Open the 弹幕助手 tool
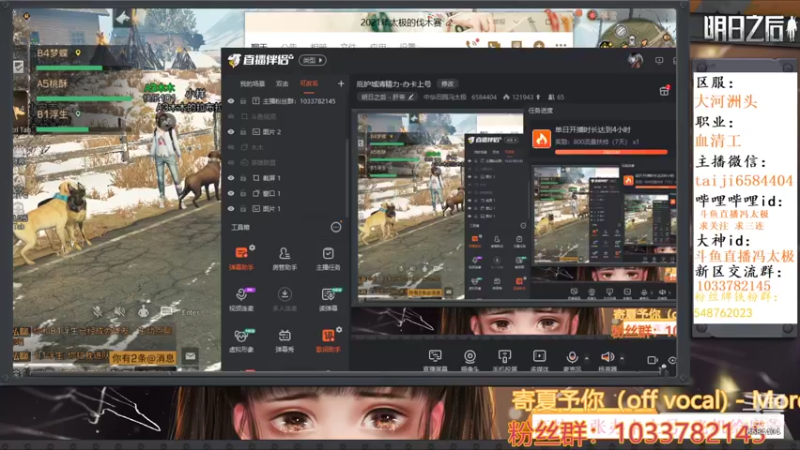The width and height of the screenshot is (800, 450). point(241,257)
